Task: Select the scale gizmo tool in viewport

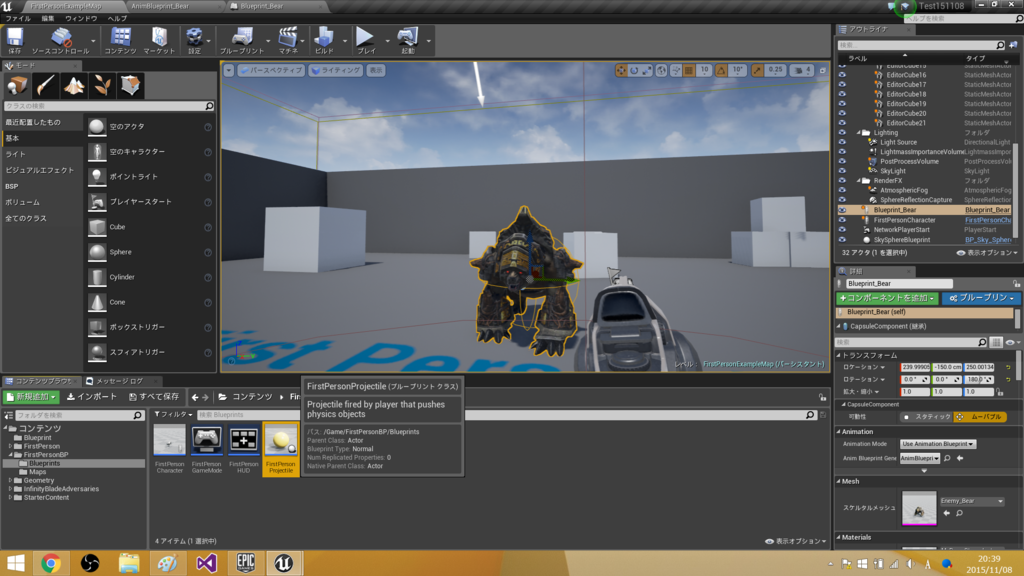Action: tap(647, 71)
